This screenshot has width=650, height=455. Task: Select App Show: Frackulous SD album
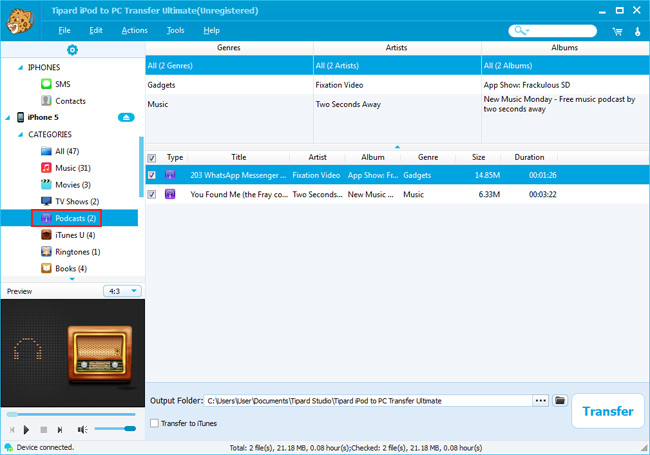tap(565, 85)
